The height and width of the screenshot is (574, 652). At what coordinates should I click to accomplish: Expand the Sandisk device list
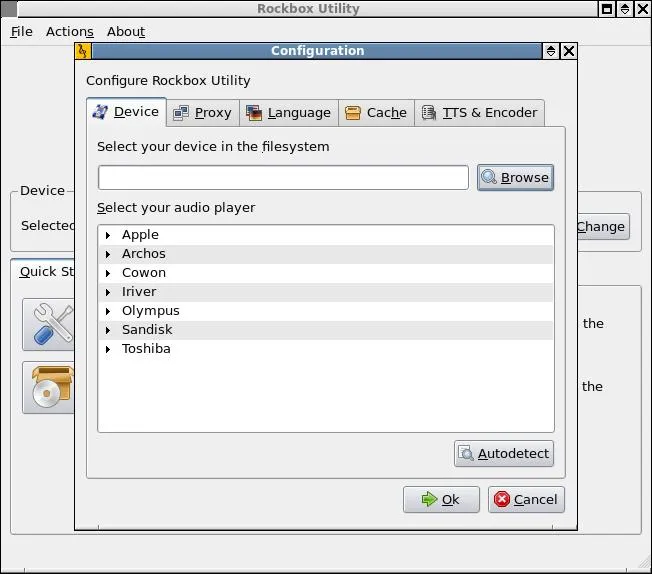click(x=108, y=330)
